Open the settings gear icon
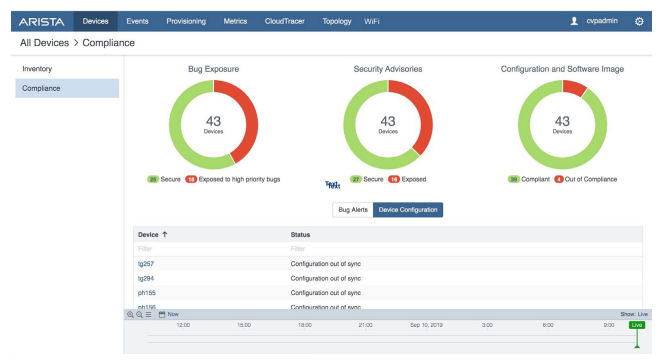The height and width of the screenshot is (360, 665). coord(639,21)
